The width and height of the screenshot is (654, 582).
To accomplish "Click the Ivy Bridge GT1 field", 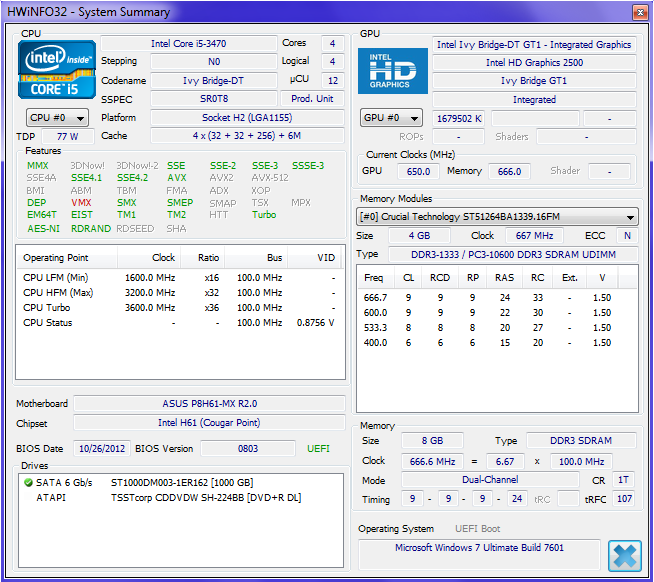I will coord(534,81).
